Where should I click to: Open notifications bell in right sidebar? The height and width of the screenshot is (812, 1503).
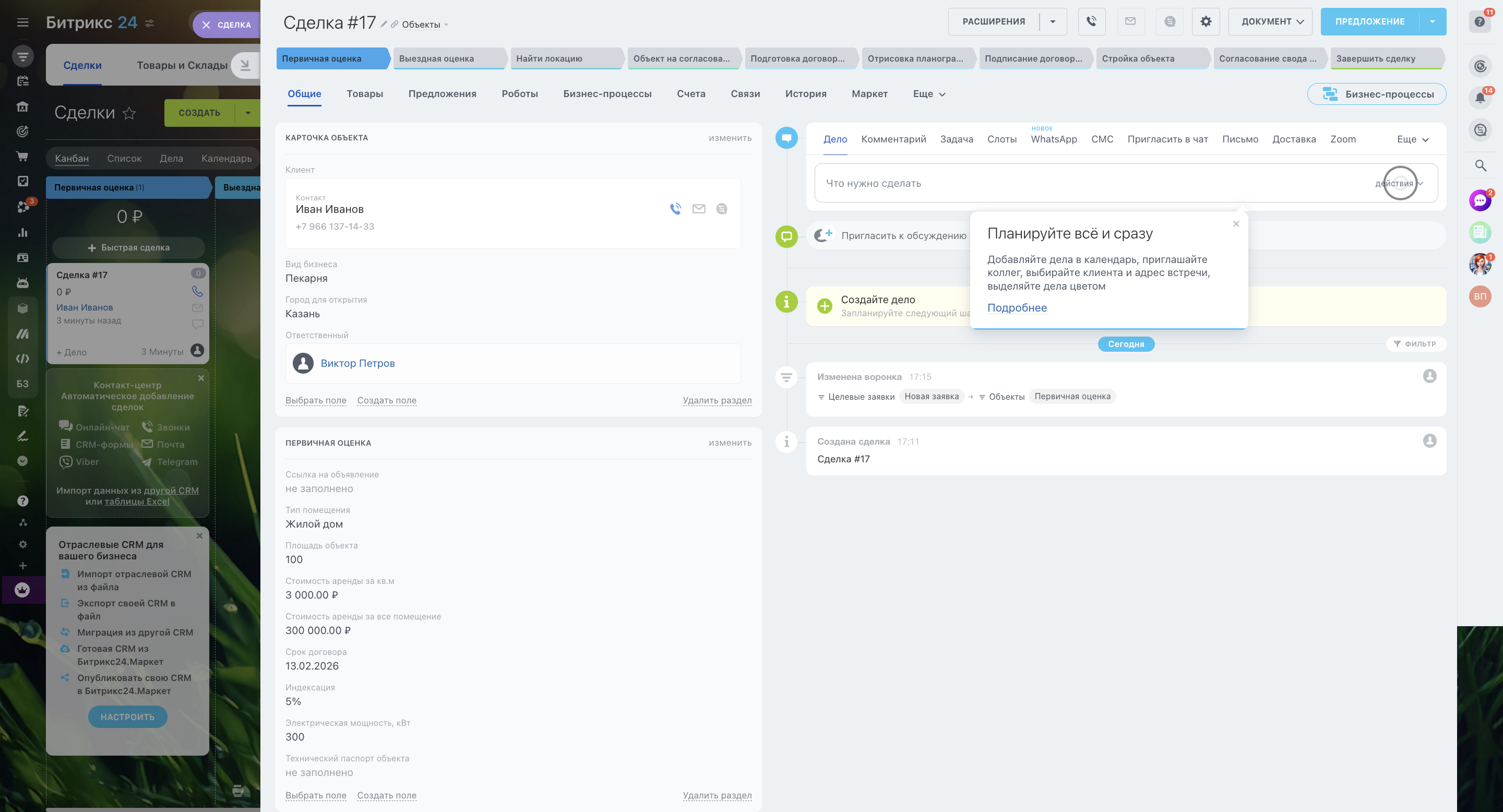point(1480,98)
